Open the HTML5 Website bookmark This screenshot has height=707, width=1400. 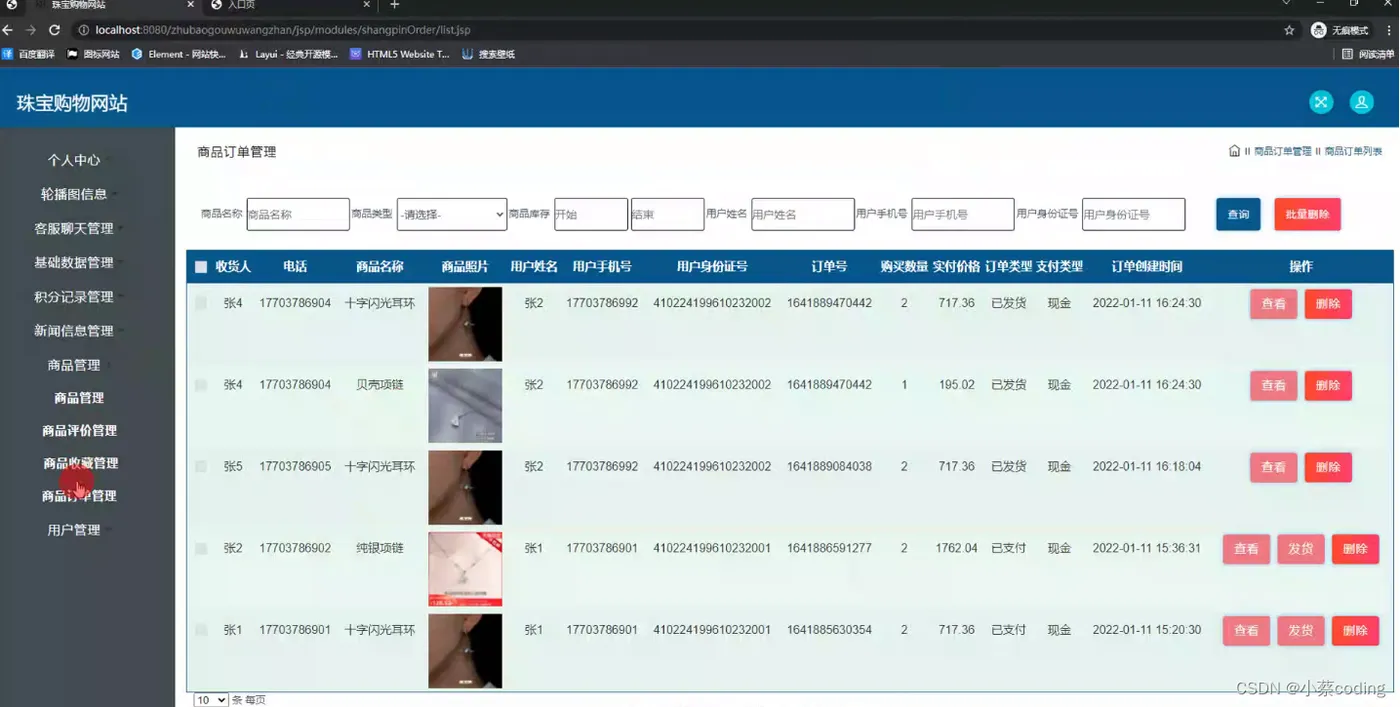click(x=400, y=54)
